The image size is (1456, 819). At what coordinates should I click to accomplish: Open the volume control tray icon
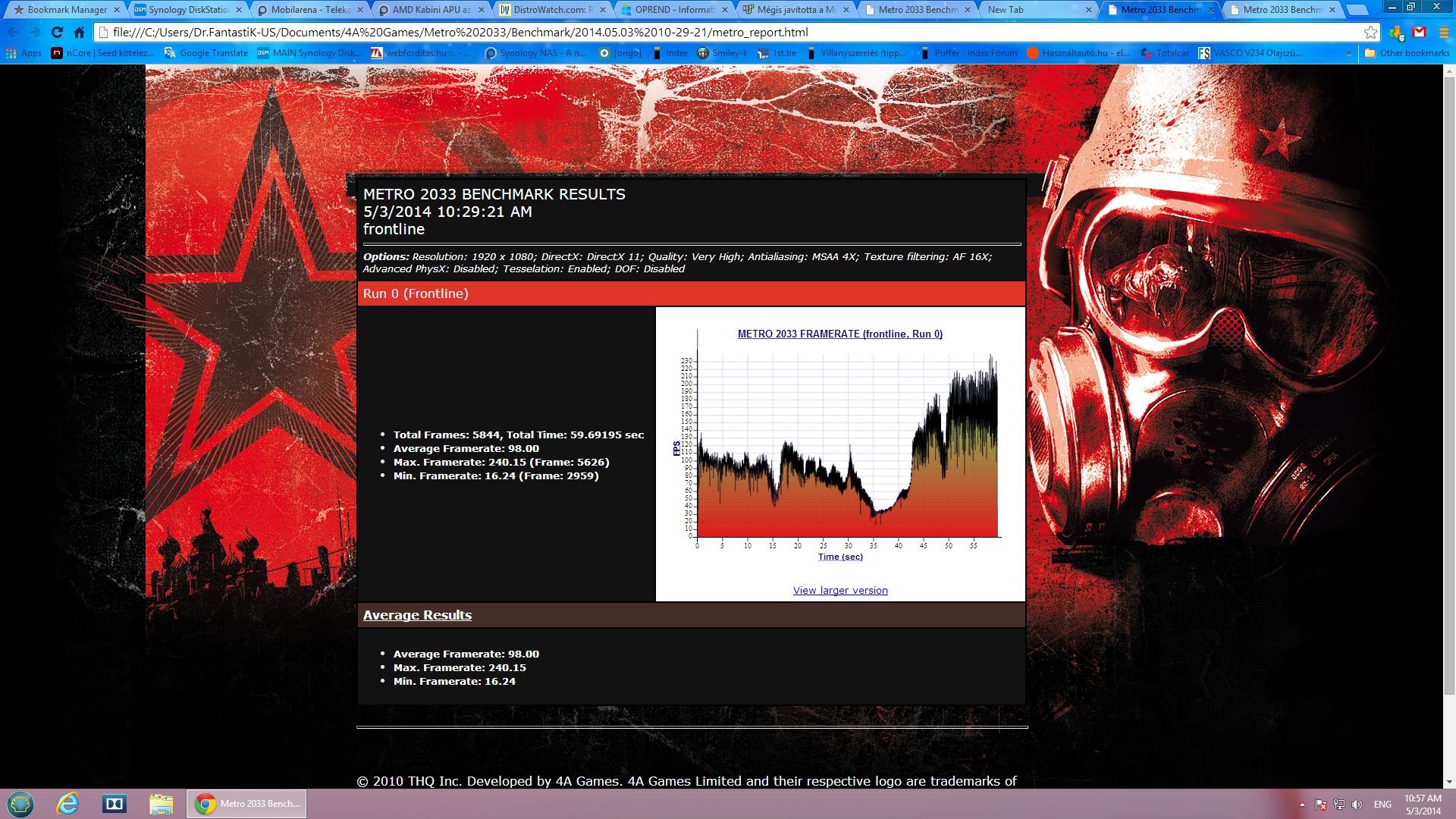pyautogui.click(x=1357, y=805)
